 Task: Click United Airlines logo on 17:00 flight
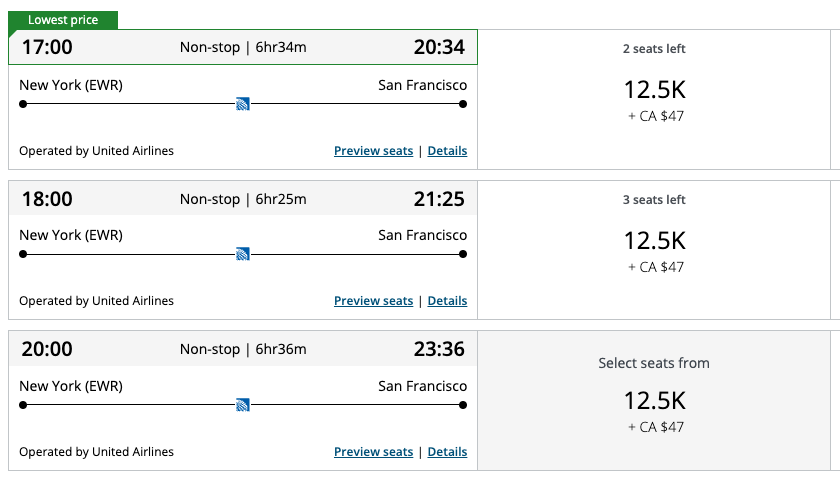coord(242,104)
